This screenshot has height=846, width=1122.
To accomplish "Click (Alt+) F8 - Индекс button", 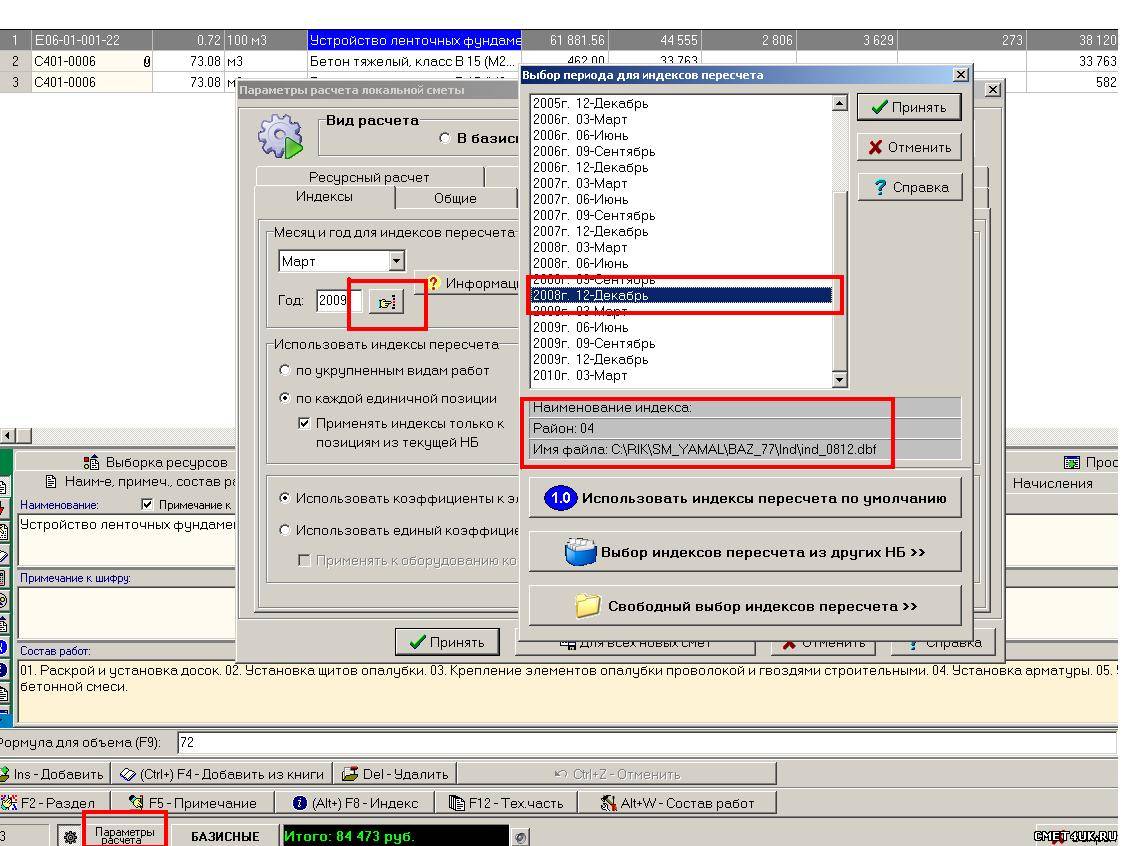I will pyautogui.click(x=356, y=803).
